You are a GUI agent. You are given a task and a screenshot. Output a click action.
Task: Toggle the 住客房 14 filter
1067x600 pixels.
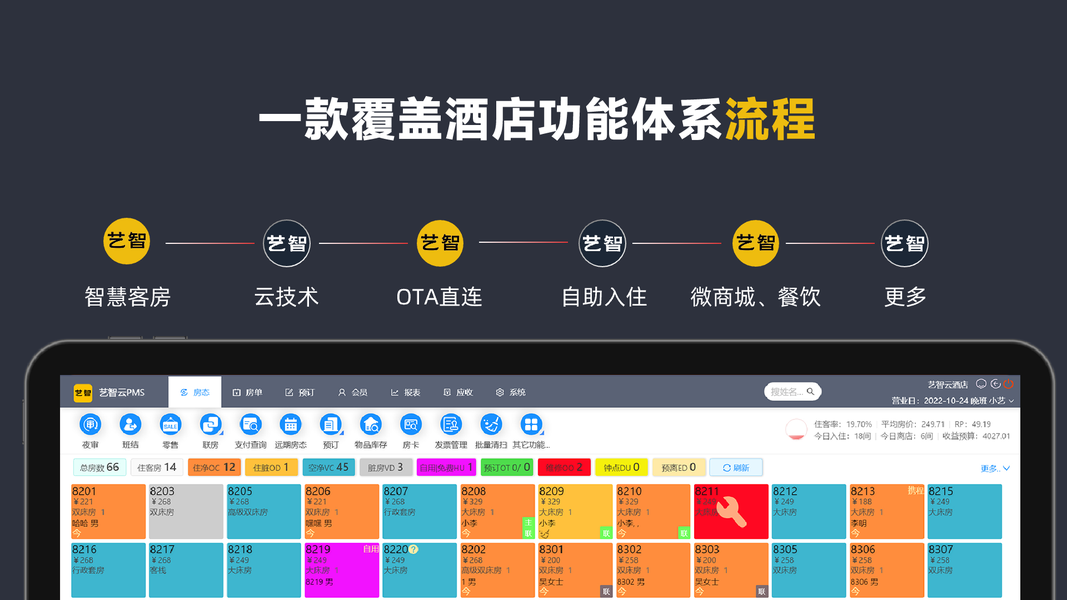[157, 467]
